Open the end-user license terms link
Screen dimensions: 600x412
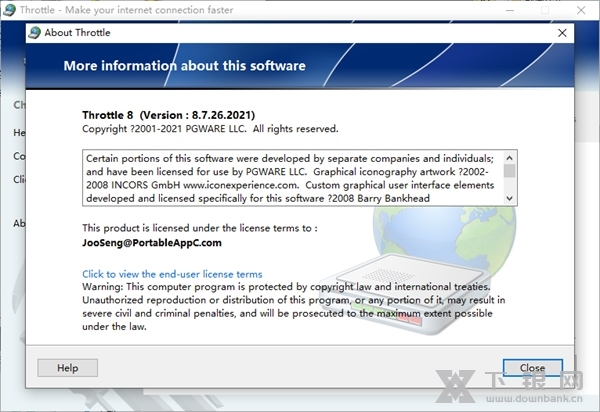(x=172, y=274)
